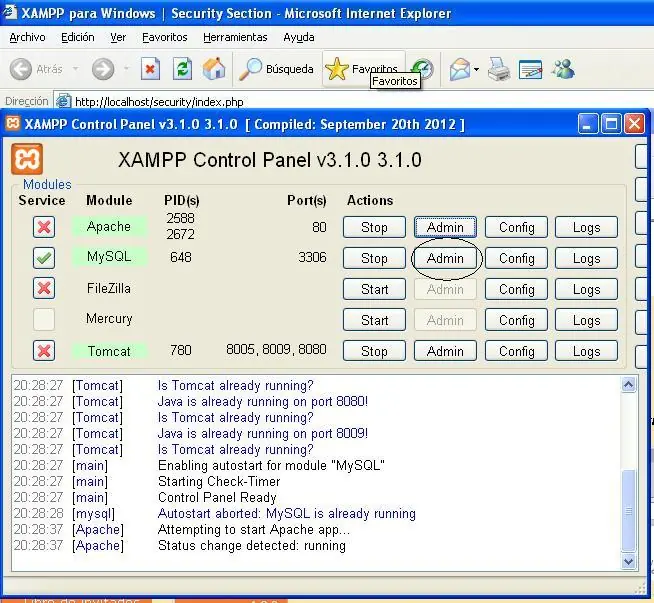Toggle the Mercury service checkbox
This screenshot has height=603, width=654.
click(44, 319)
